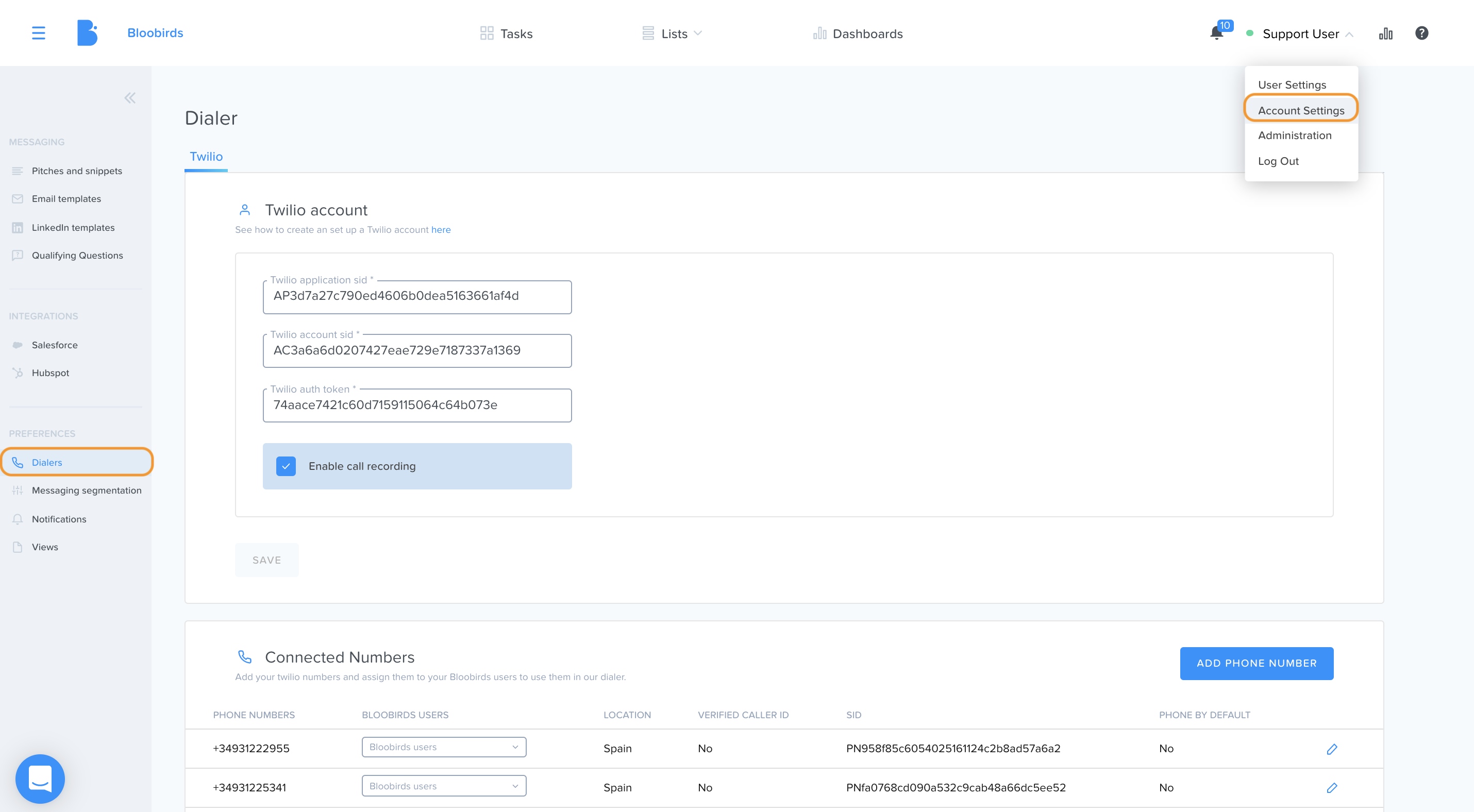This screenshot has height=812, width=1474.
Task: Click the Dashboards chart icon
Action: point(819,33)
